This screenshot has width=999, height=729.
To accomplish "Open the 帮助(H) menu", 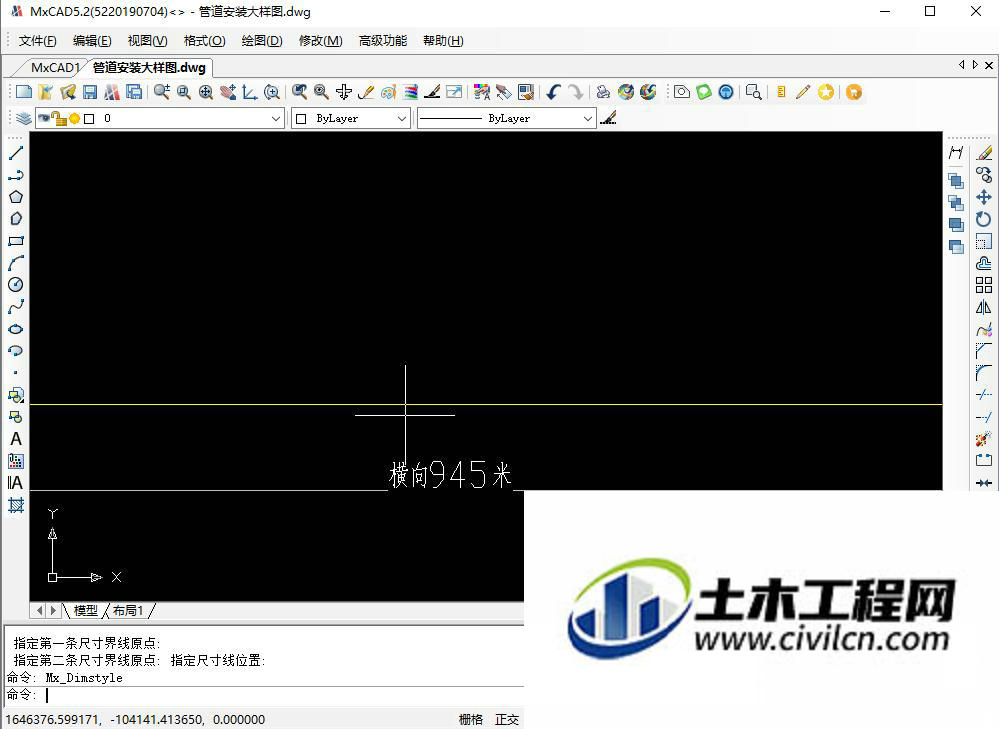I will point(443,41).
